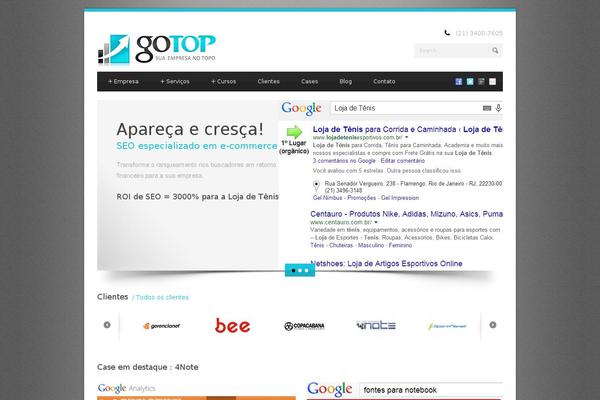This screenshot has height=400, width=600.
Task: Click the Gel Impression sitelink
Action: point(400,198)
